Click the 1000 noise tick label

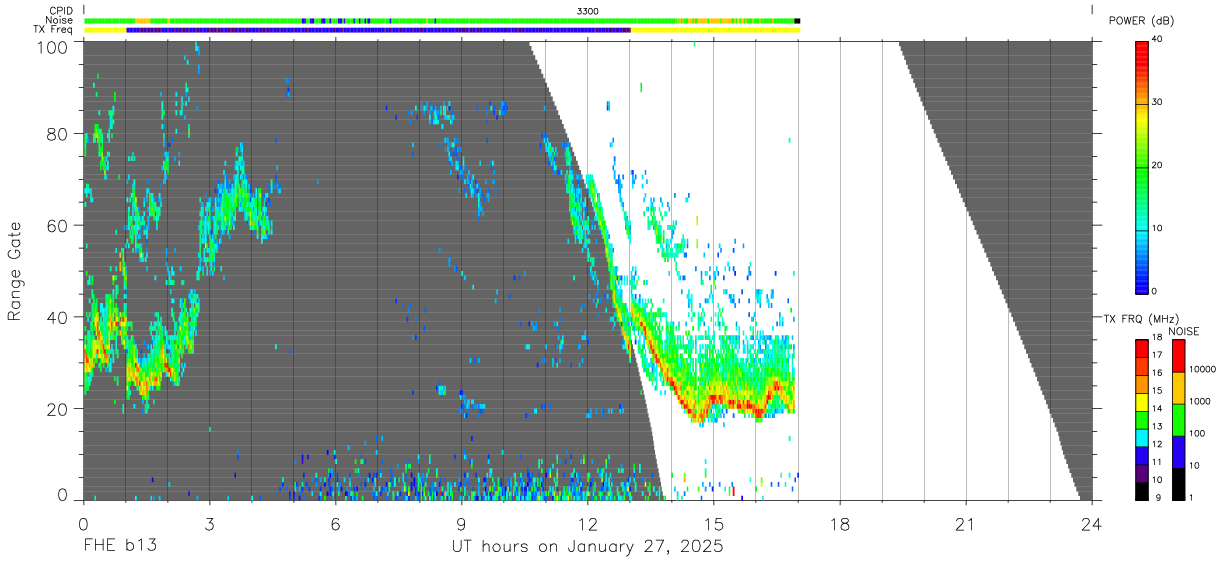point(1198,401)
